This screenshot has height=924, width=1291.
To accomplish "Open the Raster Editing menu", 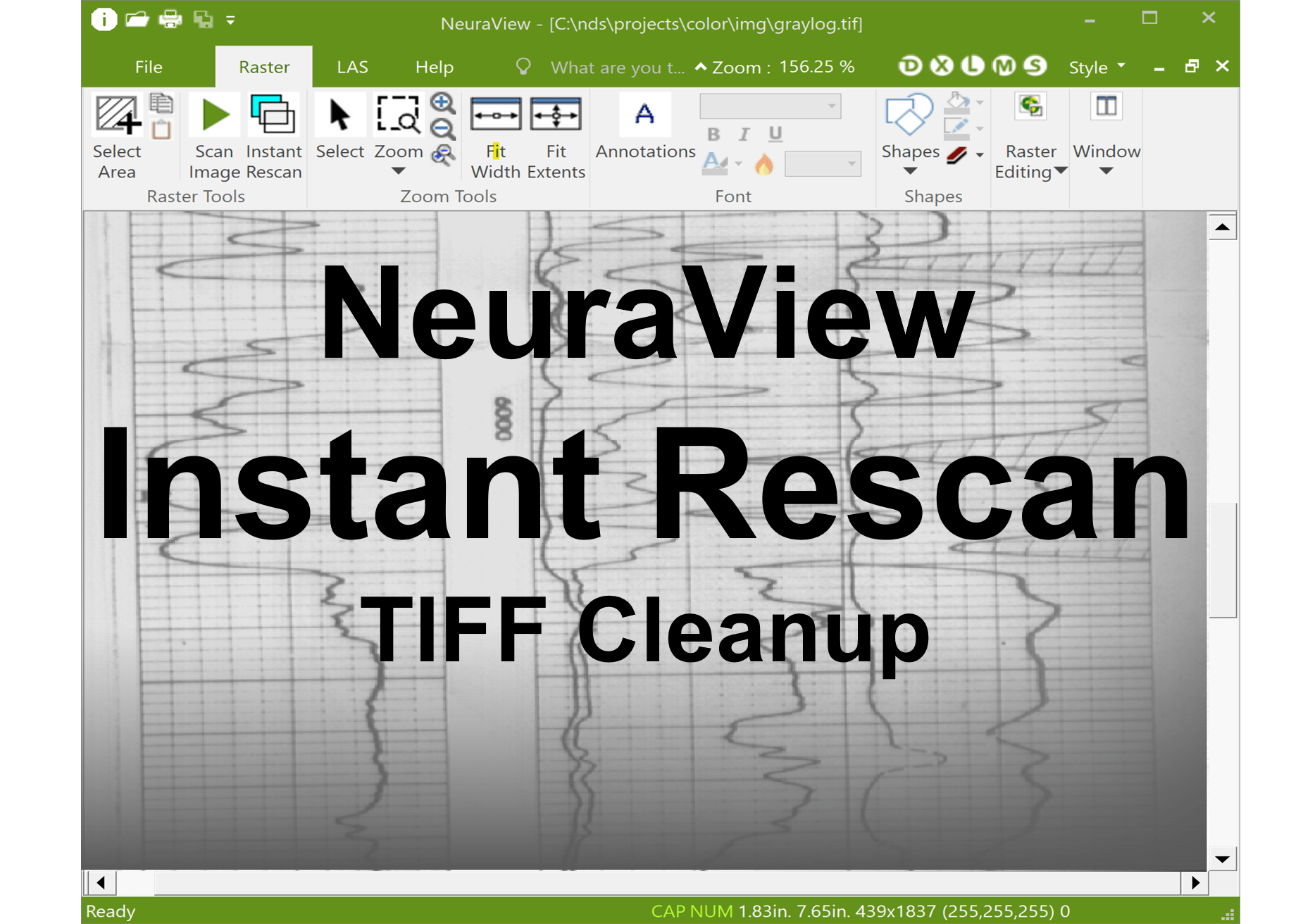I will (1030, 136).
